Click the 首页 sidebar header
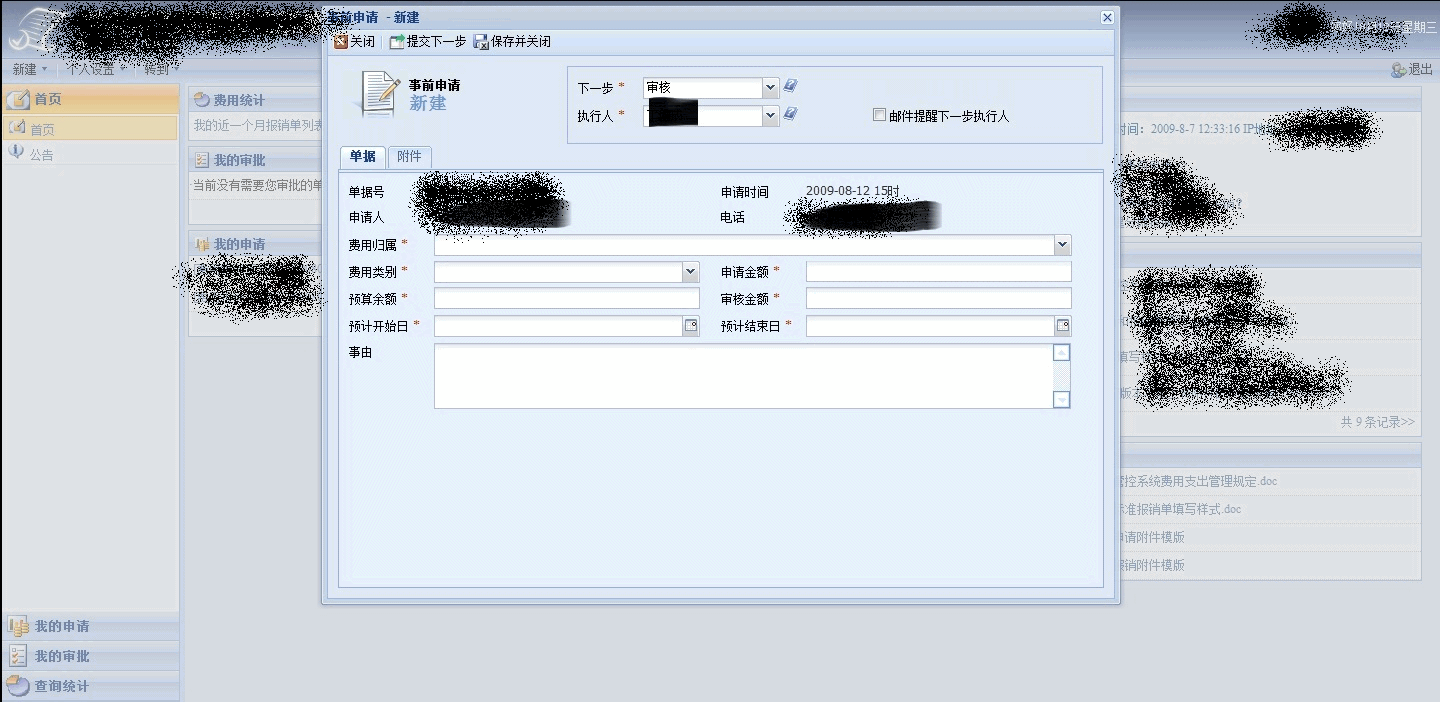The width and height of the screenshot is (1440, 702). tap(90, 99)
